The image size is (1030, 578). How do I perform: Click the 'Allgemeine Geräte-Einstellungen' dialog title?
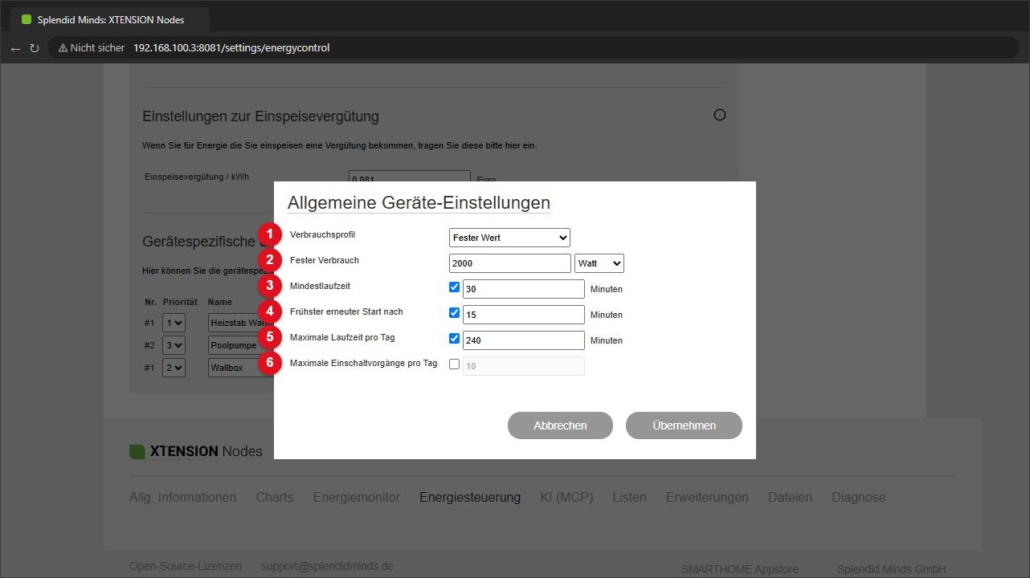tap(418, 203)
